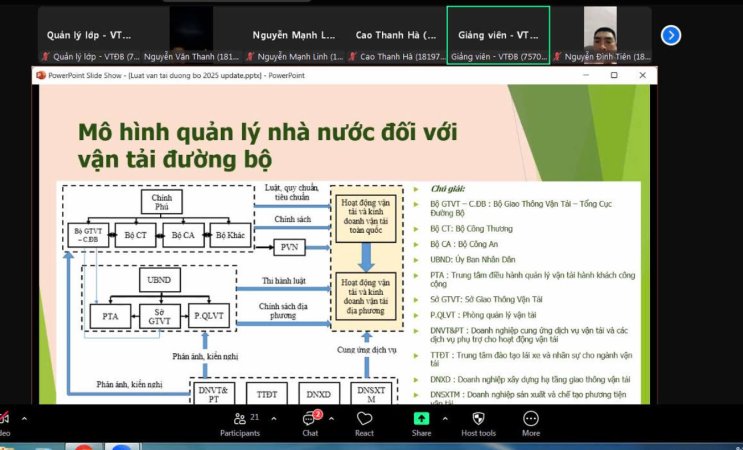
Task: Open Host tools shield menu
Action: pyautogui.click(x=478, y=424)
